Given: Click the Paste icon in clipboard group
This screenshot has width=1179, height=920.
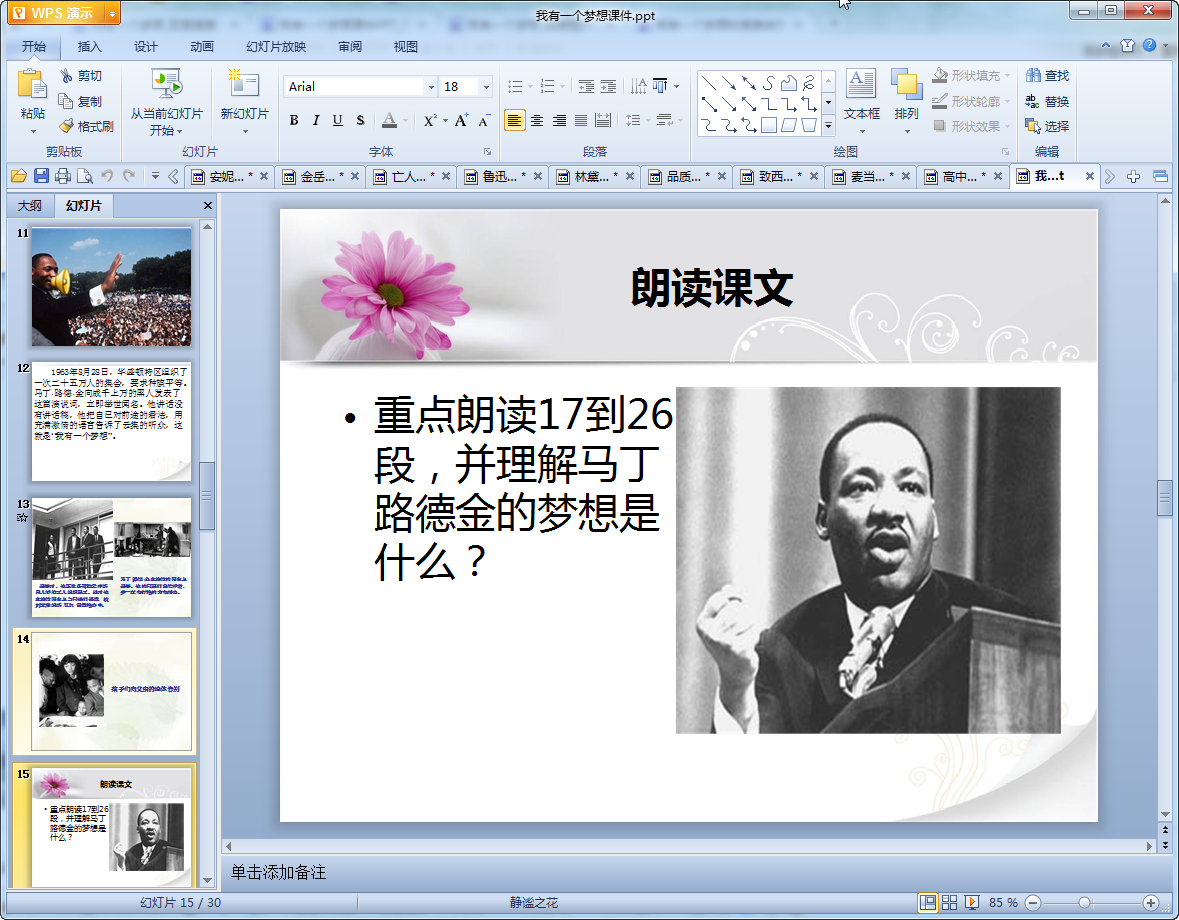Looking at the screenshot, I should (32, 84).
